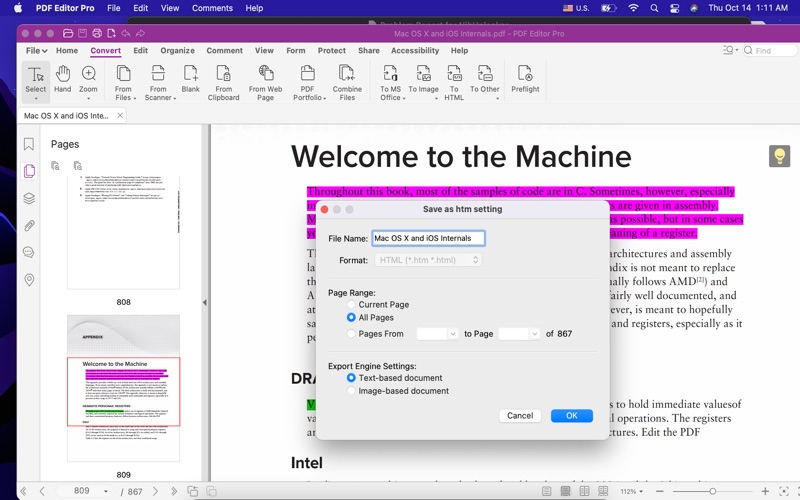800x500 pixels.
Task: Select page 809 thumbnail
Action: click(x=123, y=388)
